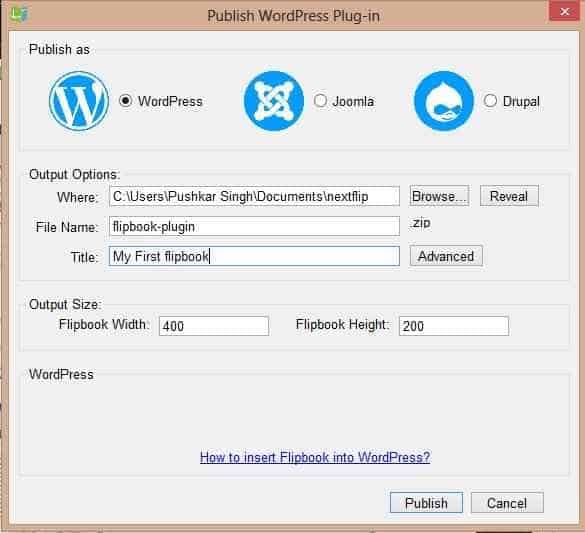Click the Reveal button

(509, 196)
